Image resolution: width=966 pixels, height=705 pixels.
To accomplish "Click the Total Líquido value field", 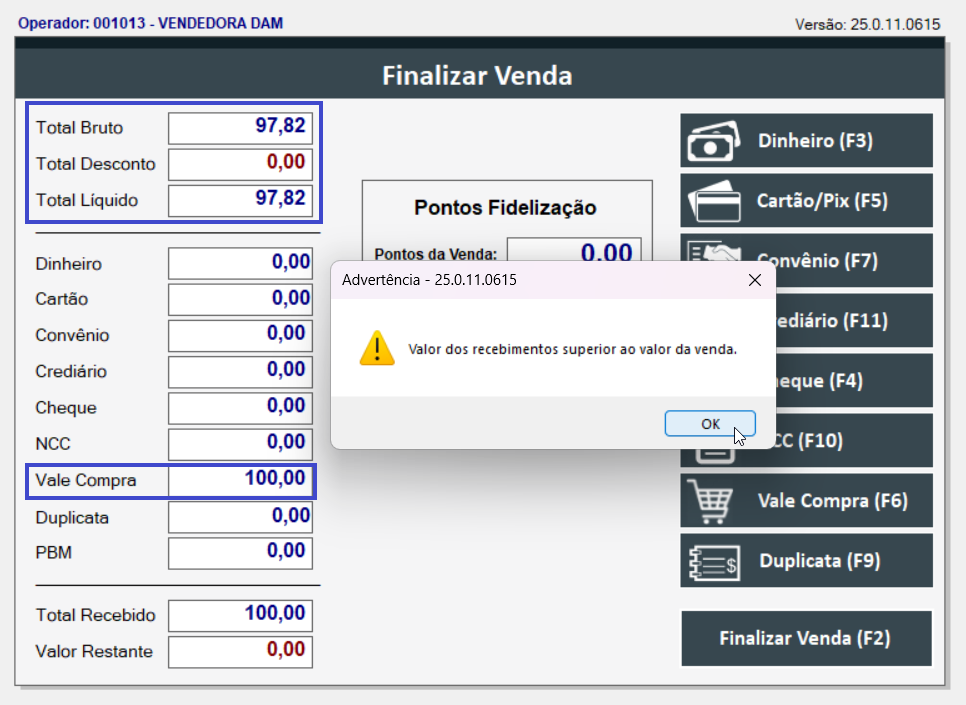I will click(x=240, y=200).
